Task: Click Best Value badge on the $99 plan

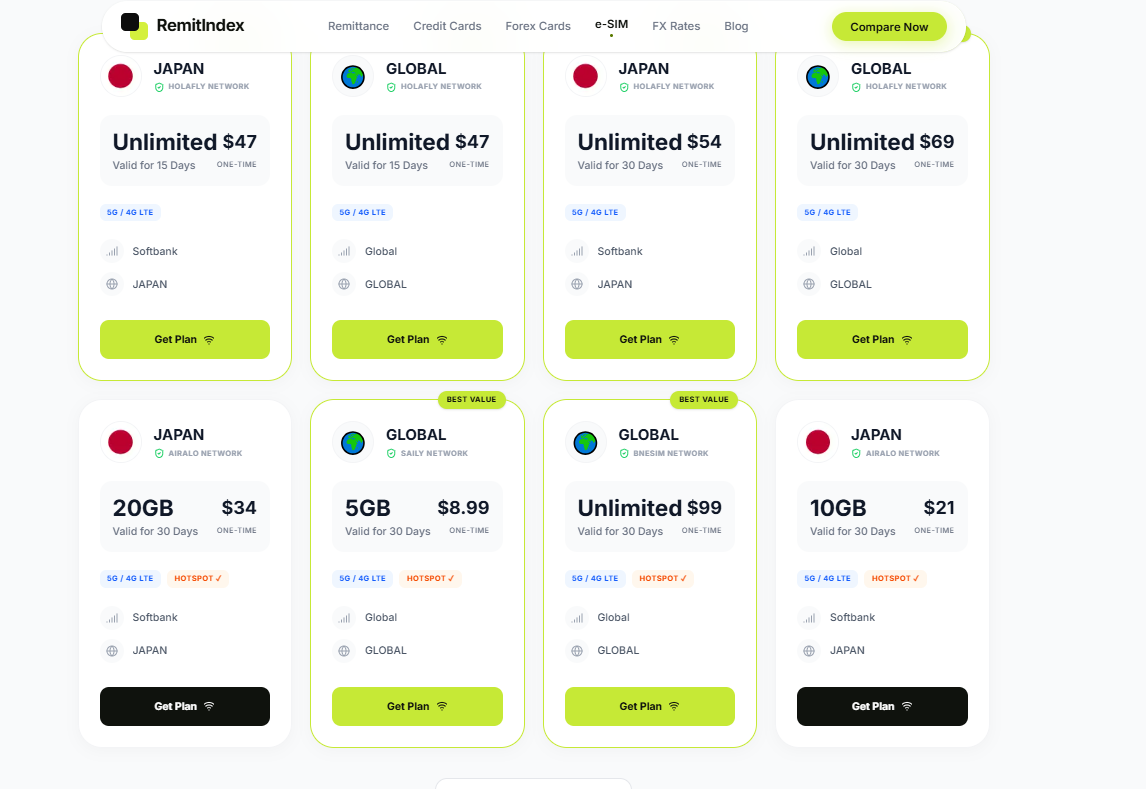Action: pos(704,400)
